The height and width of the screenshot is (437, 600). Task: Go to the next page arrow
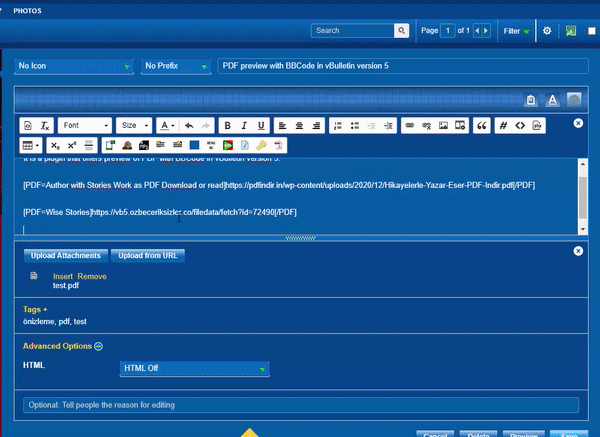point(486,31)
